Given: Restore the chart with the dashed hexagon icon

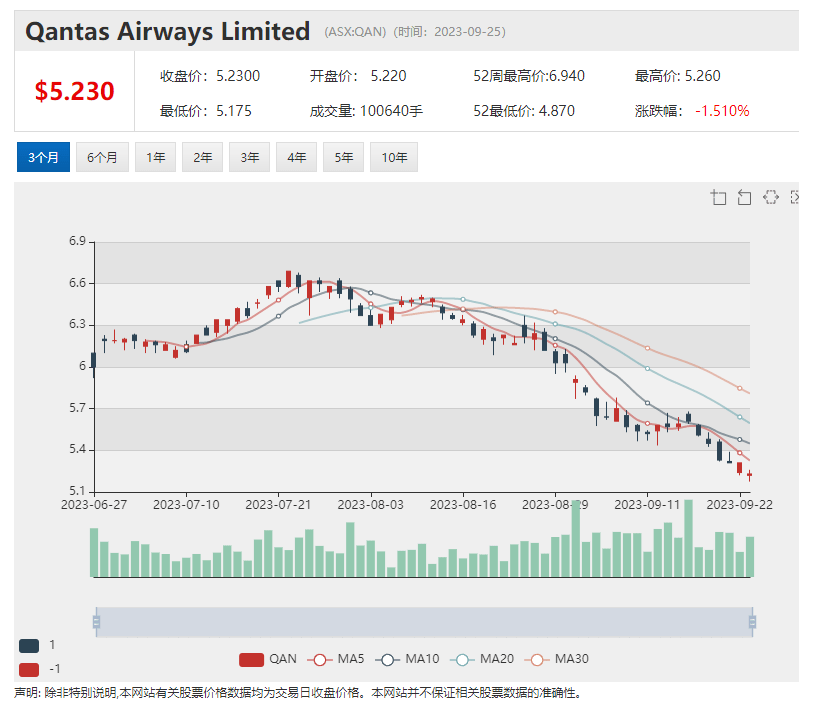Looking at the screenshot, I should pyautogui.click(x=771, y=198).
